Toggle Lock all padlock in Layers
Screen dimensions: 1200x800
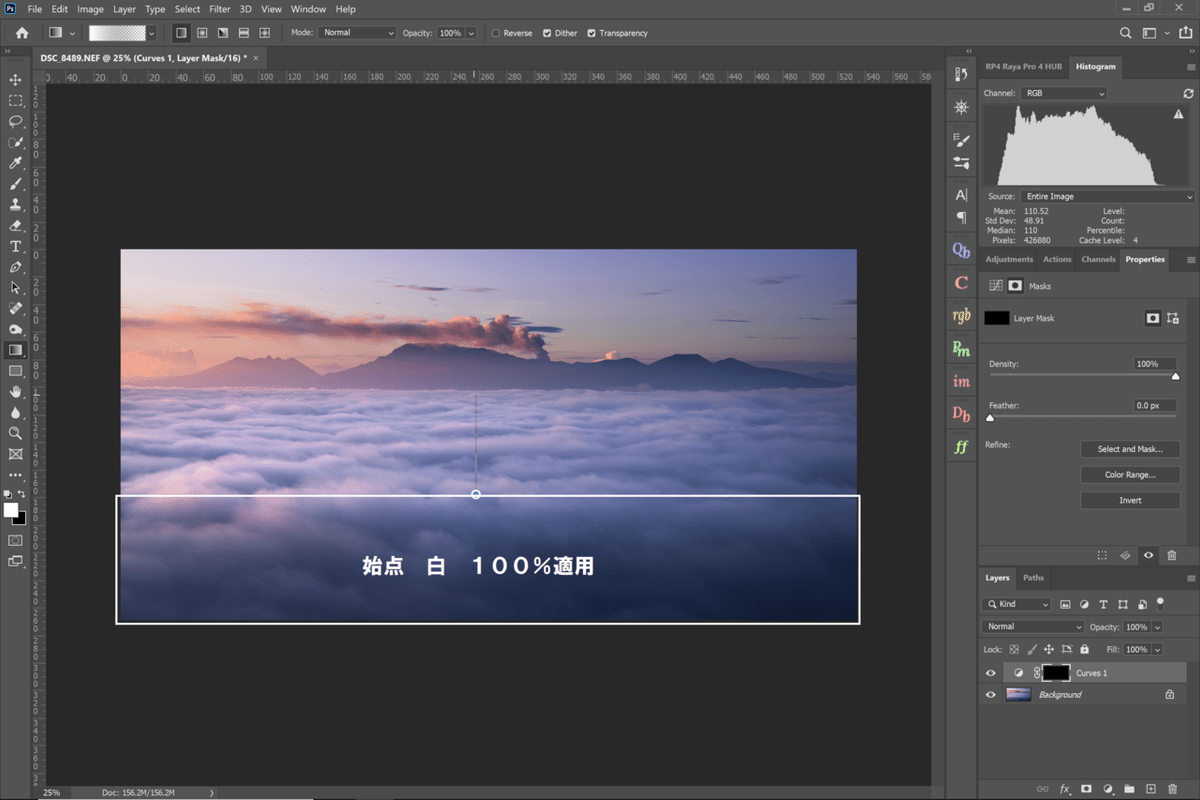(1084, 649)
